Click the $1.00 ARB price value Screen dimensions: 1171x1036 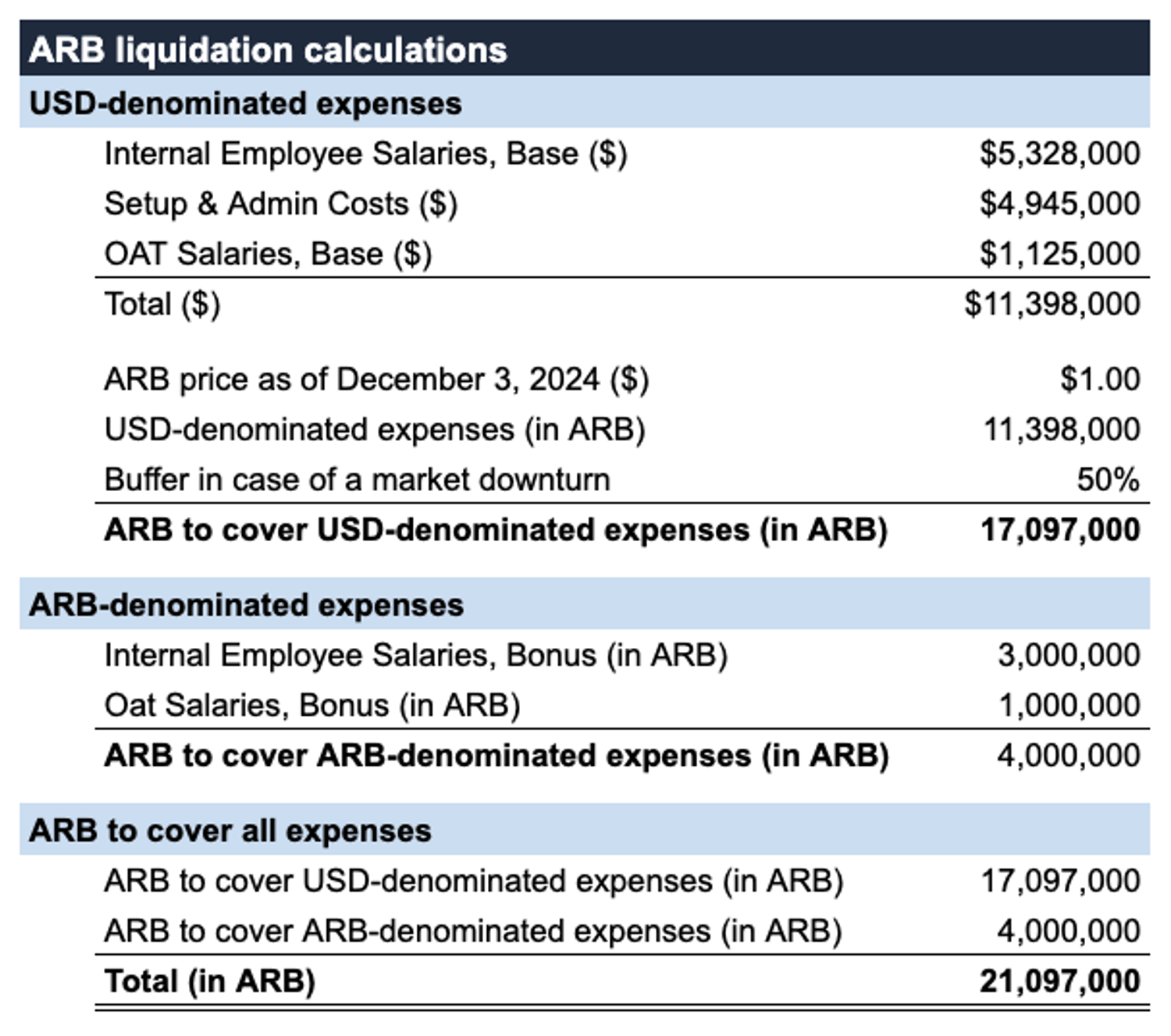[1099, 379]
